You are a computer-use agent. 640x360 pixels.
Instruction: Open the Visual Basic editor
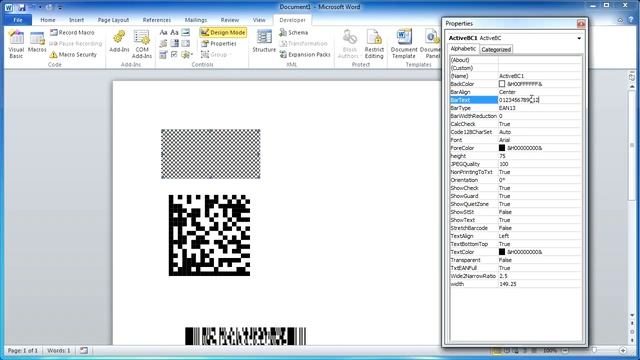tap(16, 44)
